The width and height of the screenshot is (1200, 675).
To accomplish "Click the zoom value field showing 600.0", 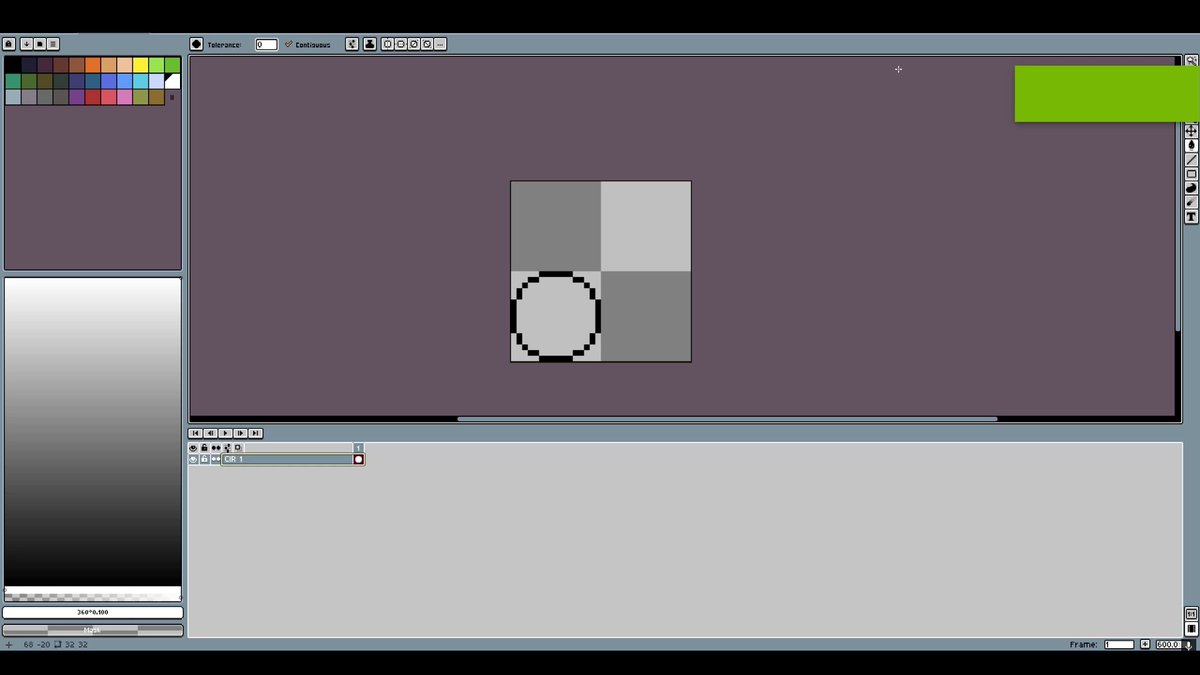I will [x=1168, y=645].
